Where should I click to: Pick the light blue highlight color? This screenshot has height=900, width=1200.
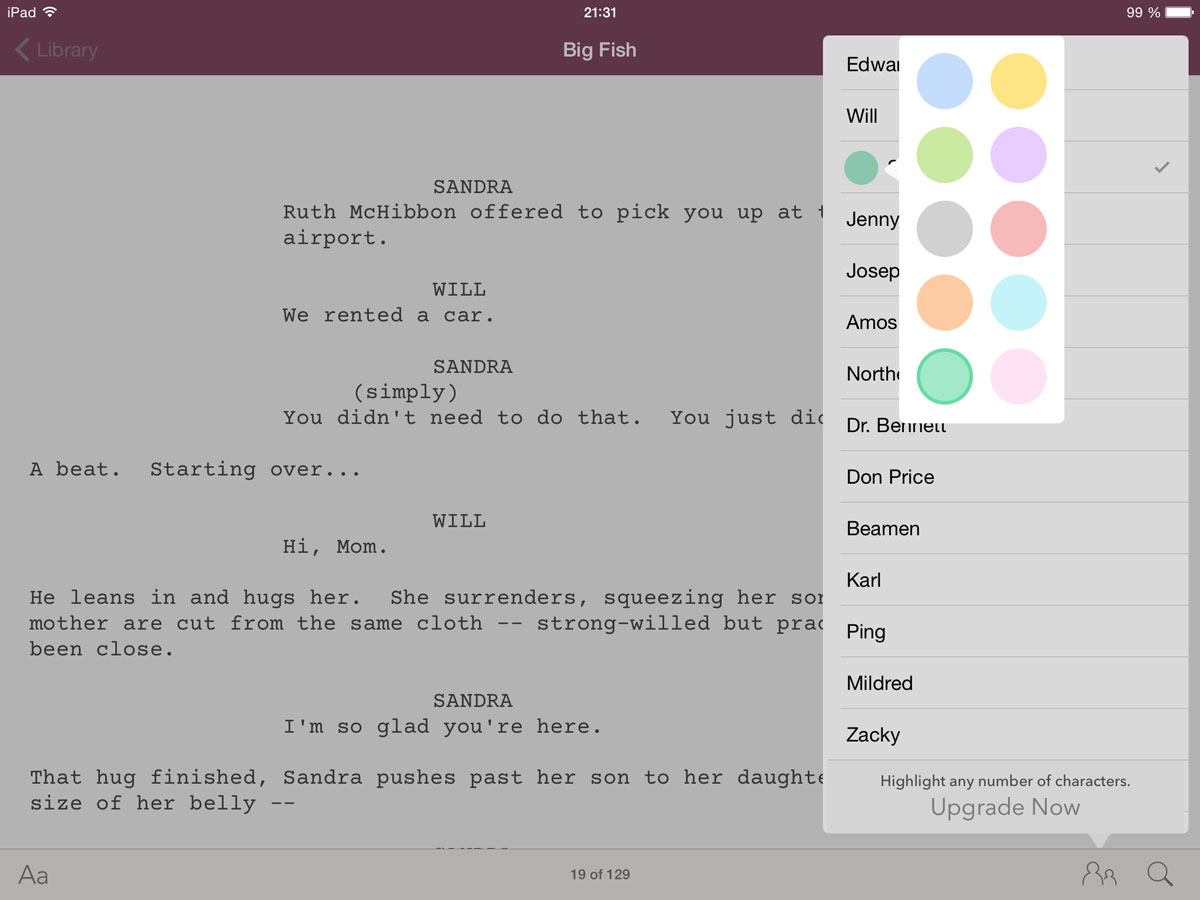click(945, 81)
